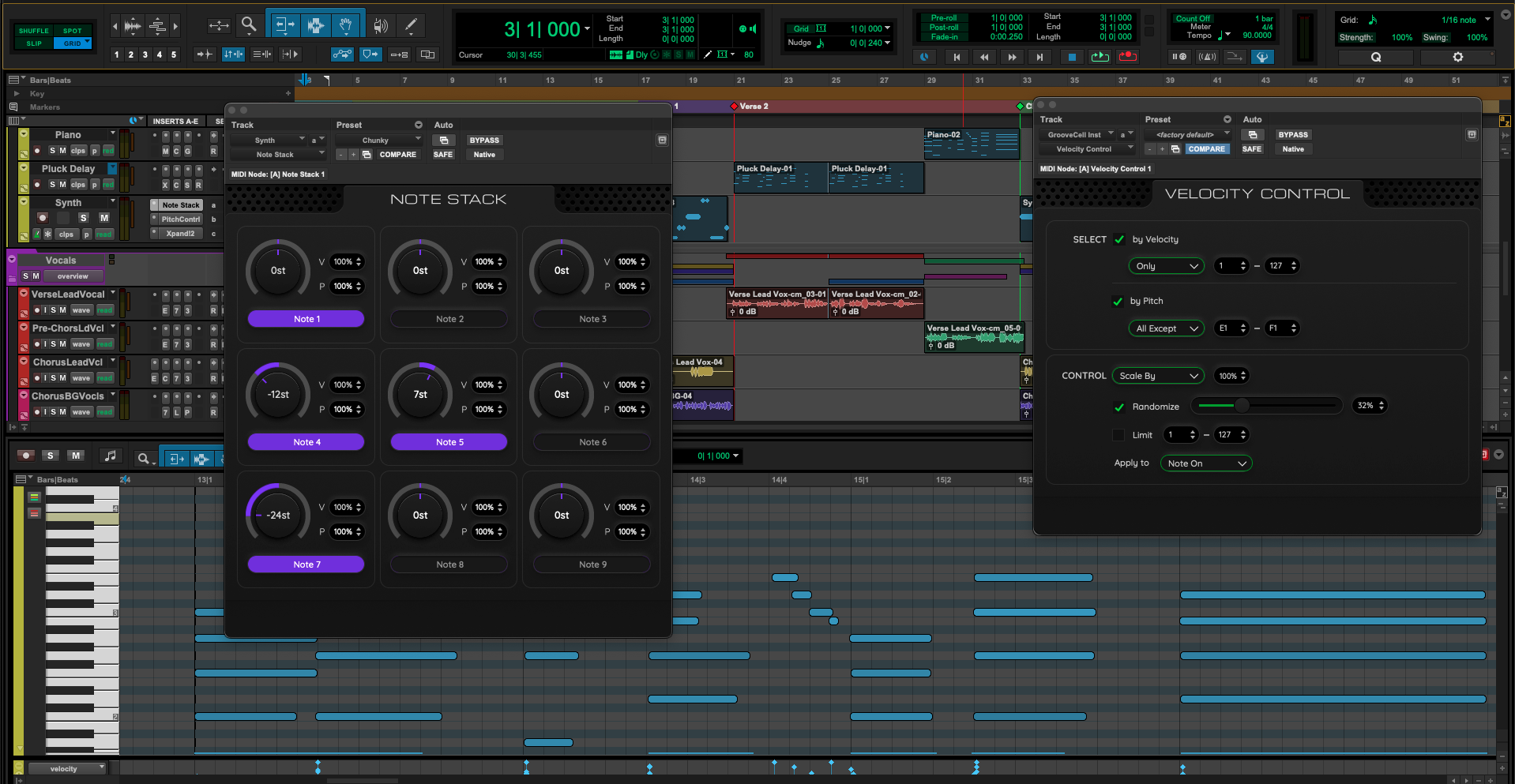Expand the 'All Except' pitch dropdown
The height and width of the screenshot is (784, 1515).
(1166, 328)
